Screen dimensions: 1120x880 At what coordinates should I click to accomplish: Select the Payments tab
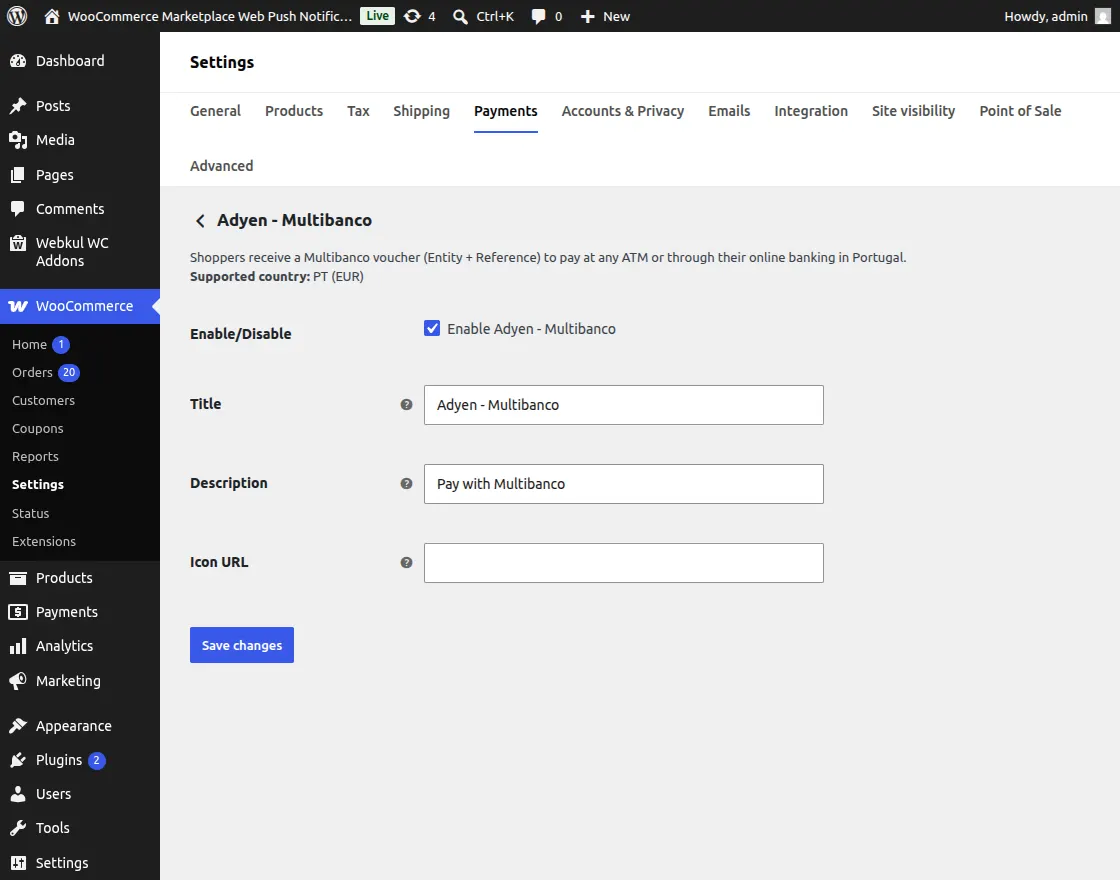(506, 111)
